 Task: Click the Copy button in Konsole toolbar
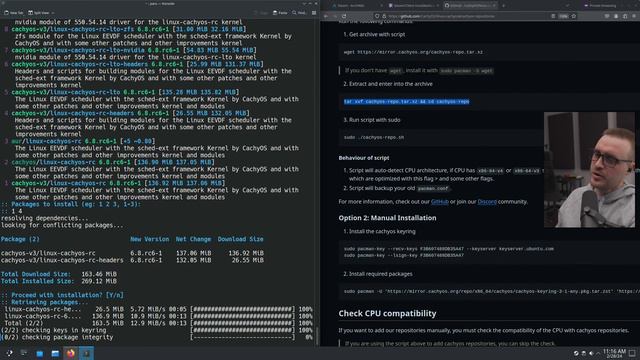[x=261, y=13]
